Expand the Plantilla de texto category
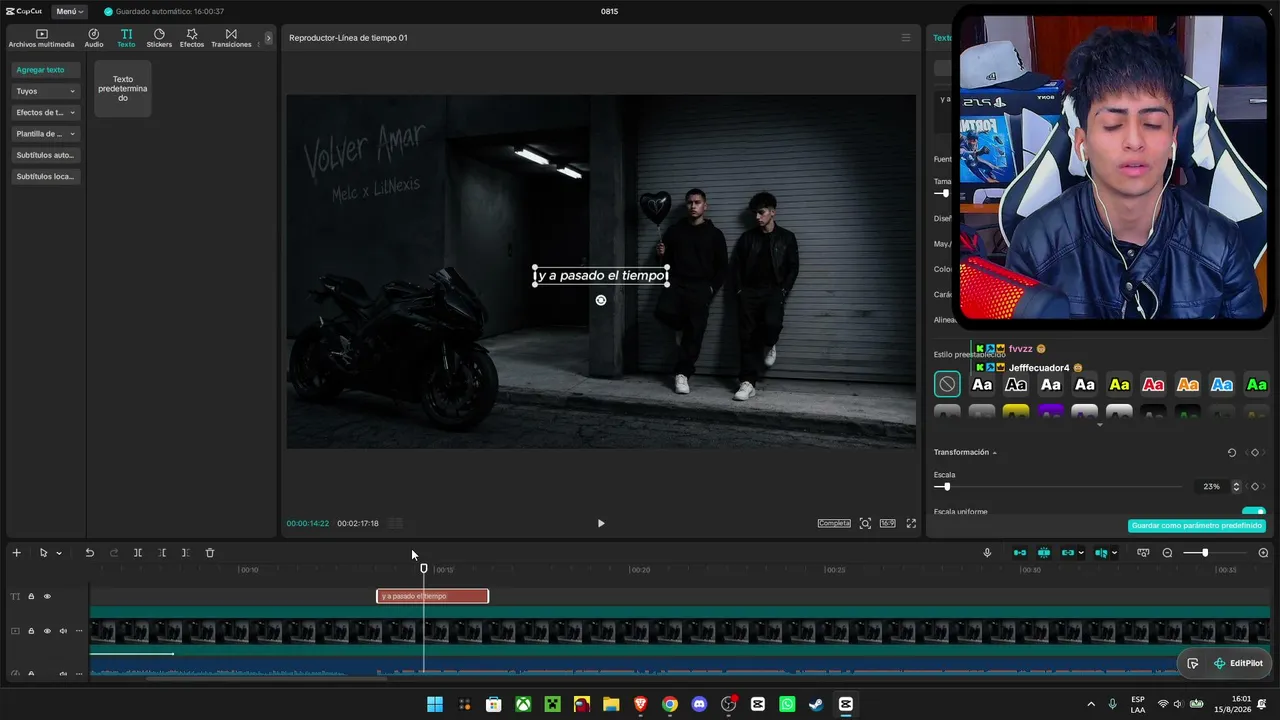1280x720 pixels. point(46,134)
